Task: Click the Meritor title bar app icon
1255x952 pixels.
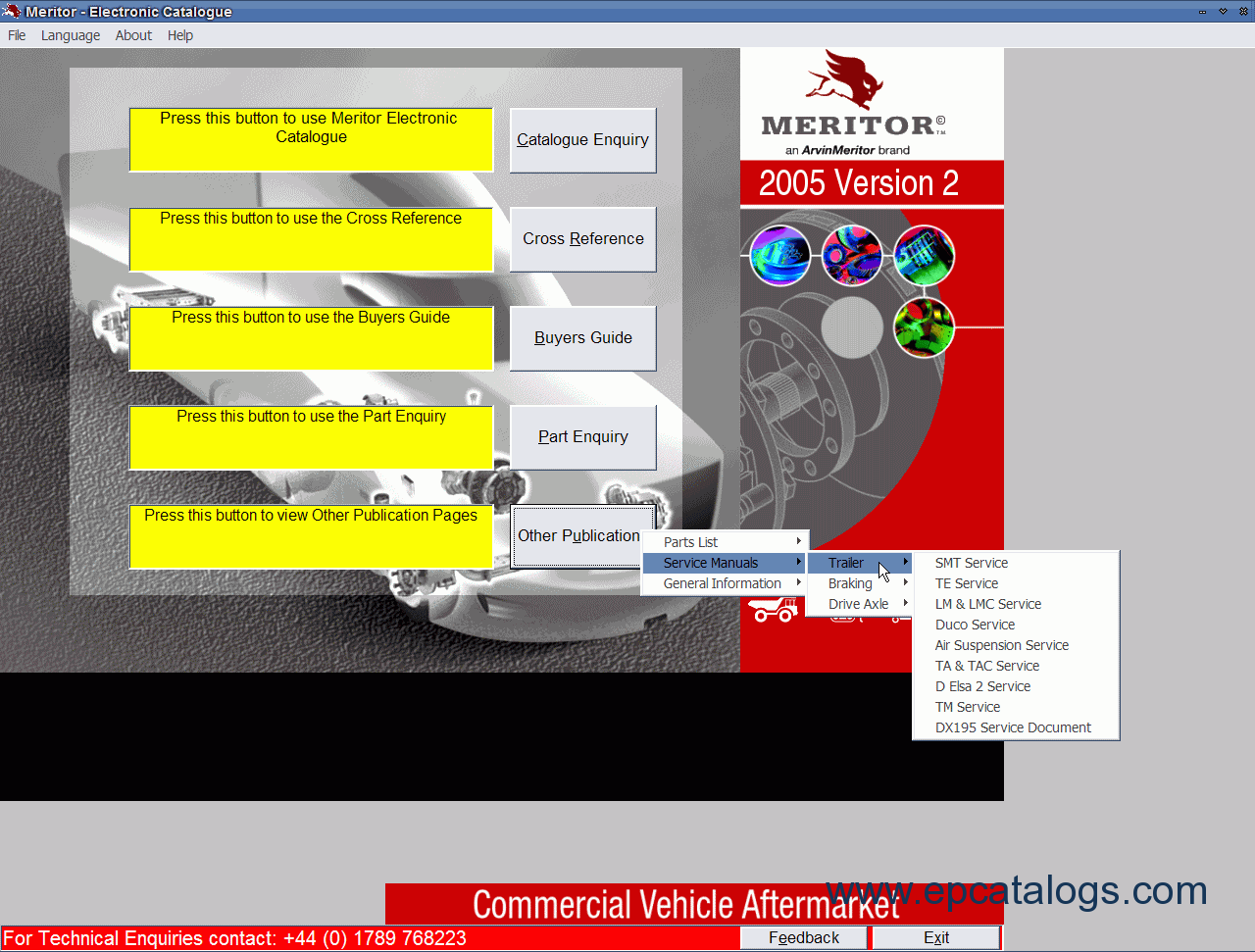Action: [11, 11]
